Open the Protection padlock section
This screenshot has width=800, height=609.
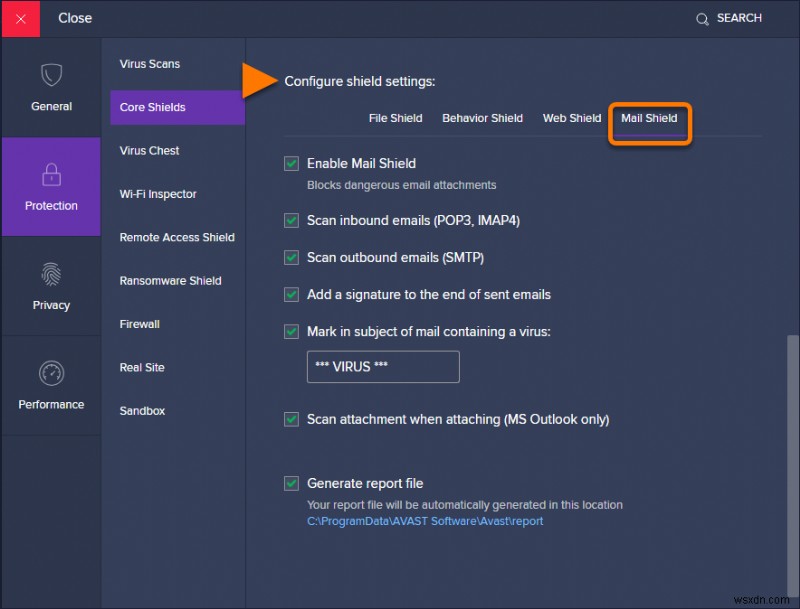click(51, 186)
